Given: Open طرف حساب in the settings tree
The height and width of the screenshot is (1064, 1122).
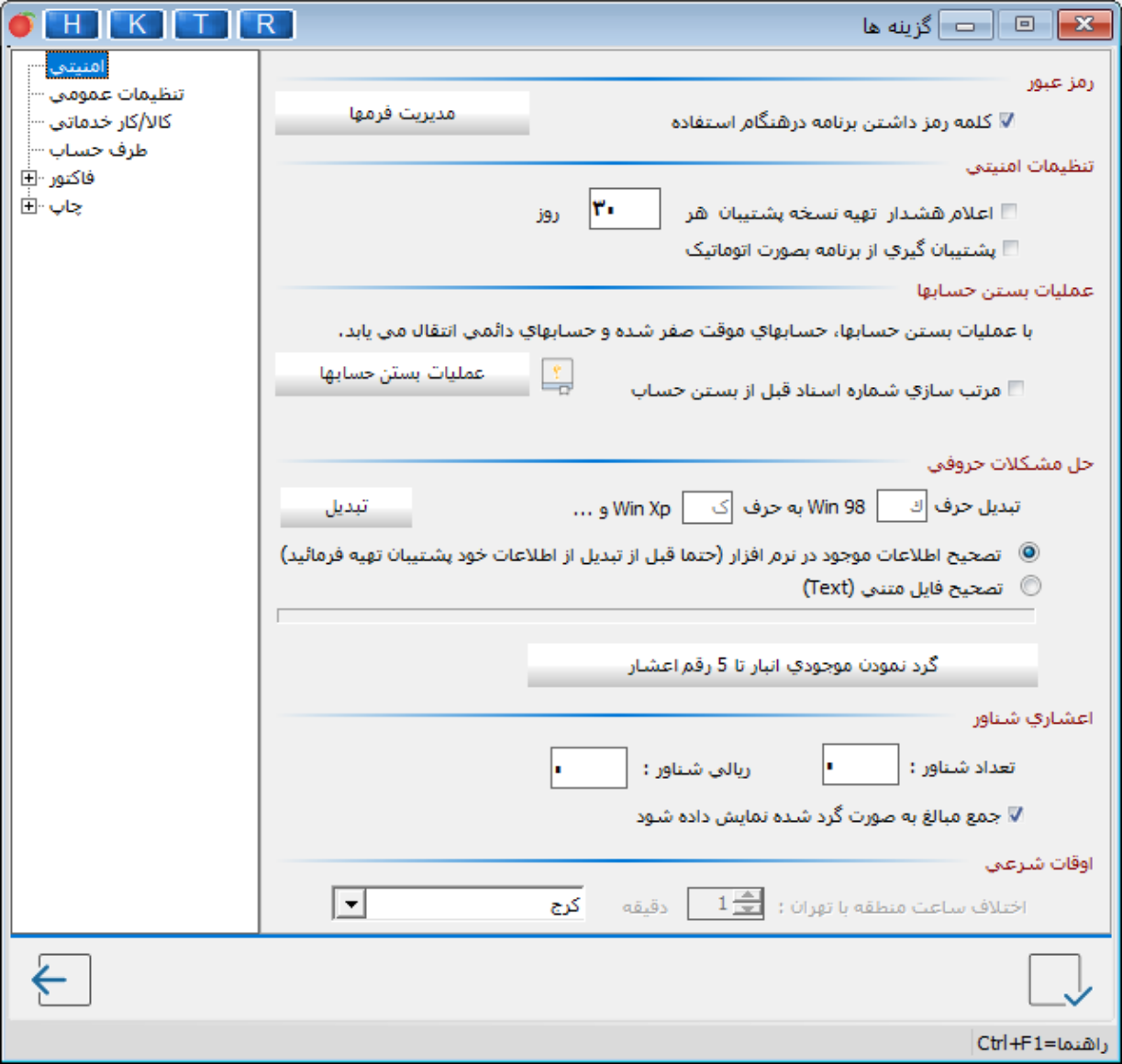Looking at the screenshot, I should pos(98,150).
